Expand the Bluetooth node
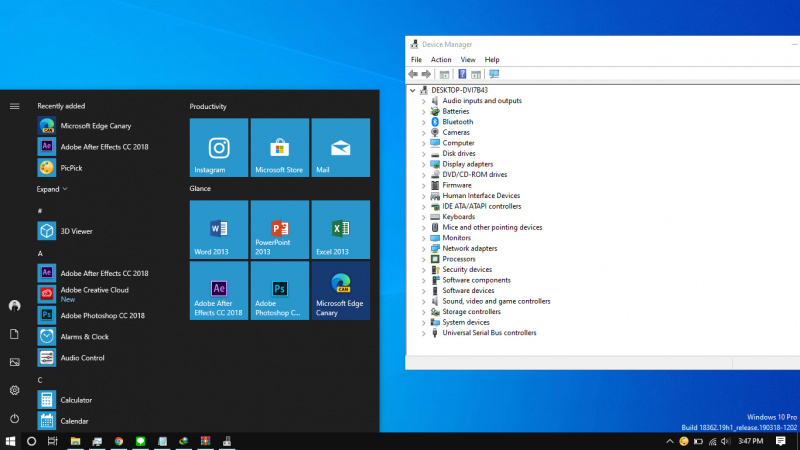Screen dimensions: 800x450 [x=423, y=122]
